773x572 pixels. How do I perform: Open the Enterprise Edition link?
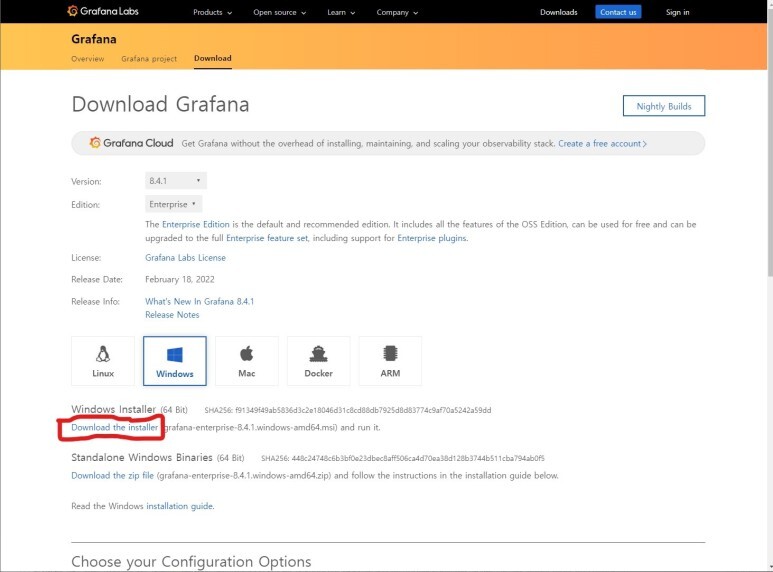[196, 224]
